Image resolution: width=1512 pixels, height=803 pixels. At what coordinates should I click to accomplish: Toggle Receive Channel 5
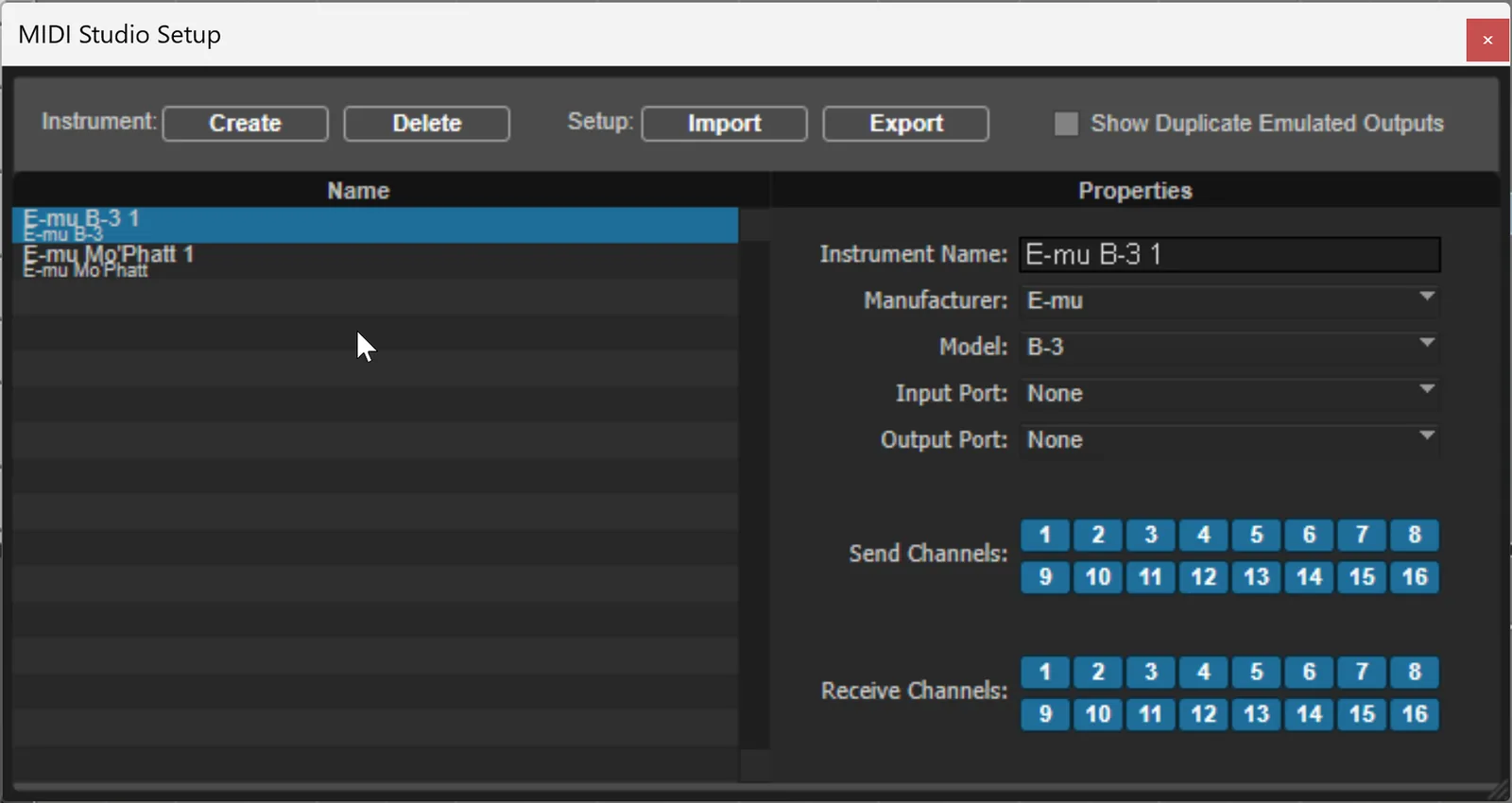pos(1257,672)
